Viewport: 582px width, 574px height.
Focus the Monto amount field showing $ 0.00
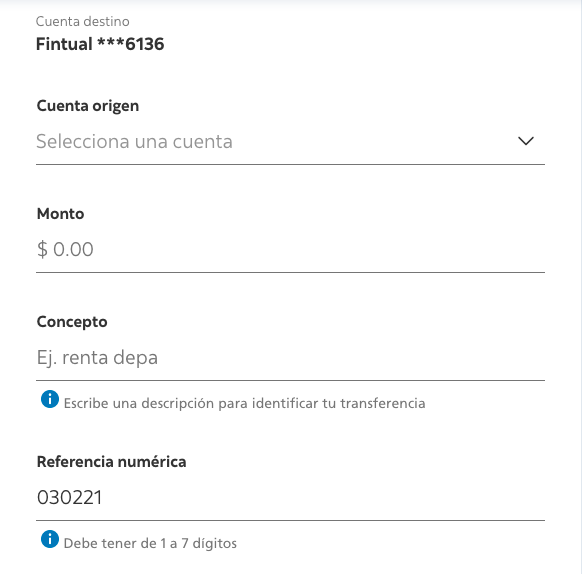pyautogui.click(x=290, y=249)
